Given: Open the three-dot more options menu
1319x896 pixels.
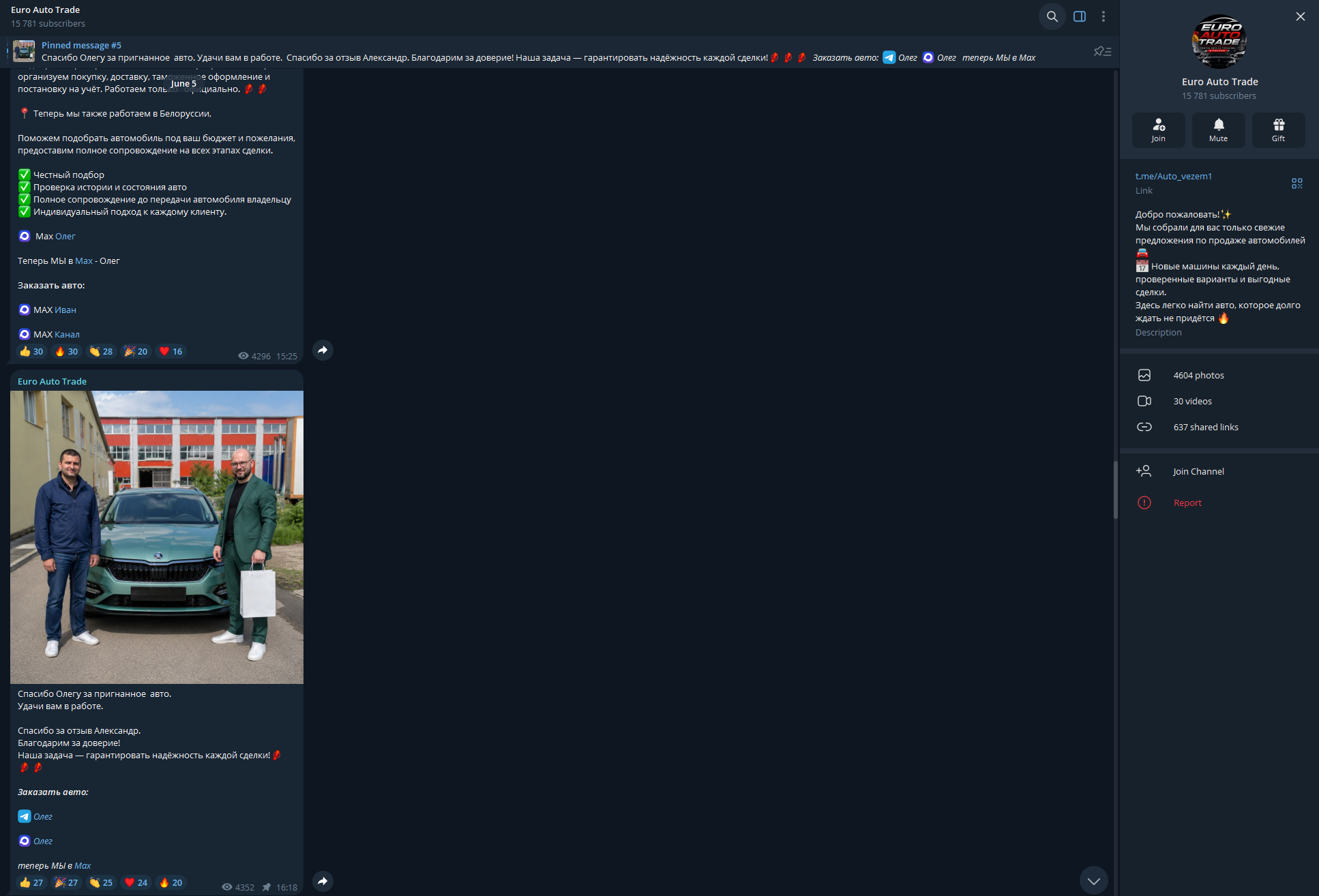Looking at the screenshot, I should [x=1103, y=16].
